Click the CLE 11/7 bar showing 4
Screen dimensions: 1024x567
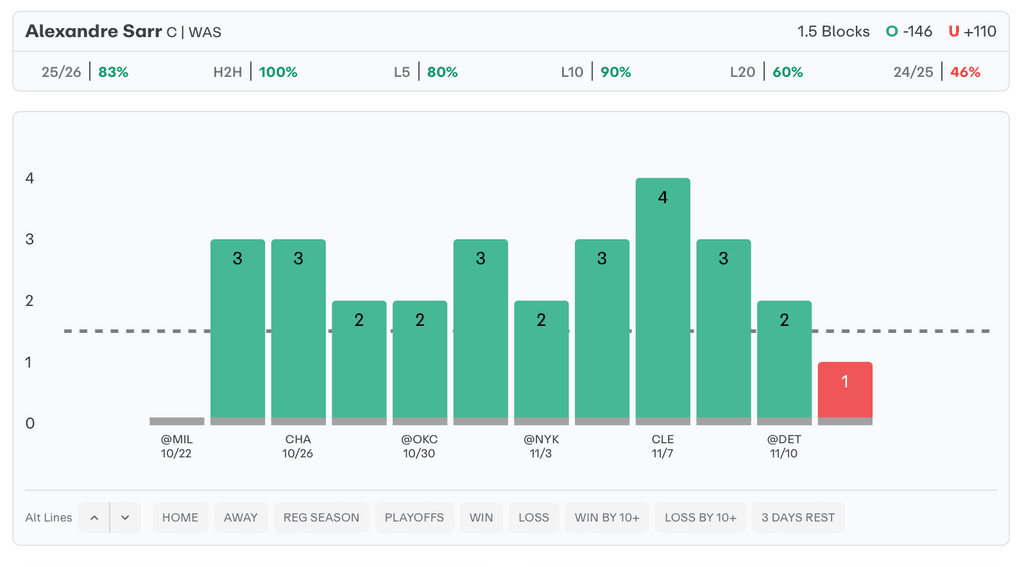click(x=663, y=298)
